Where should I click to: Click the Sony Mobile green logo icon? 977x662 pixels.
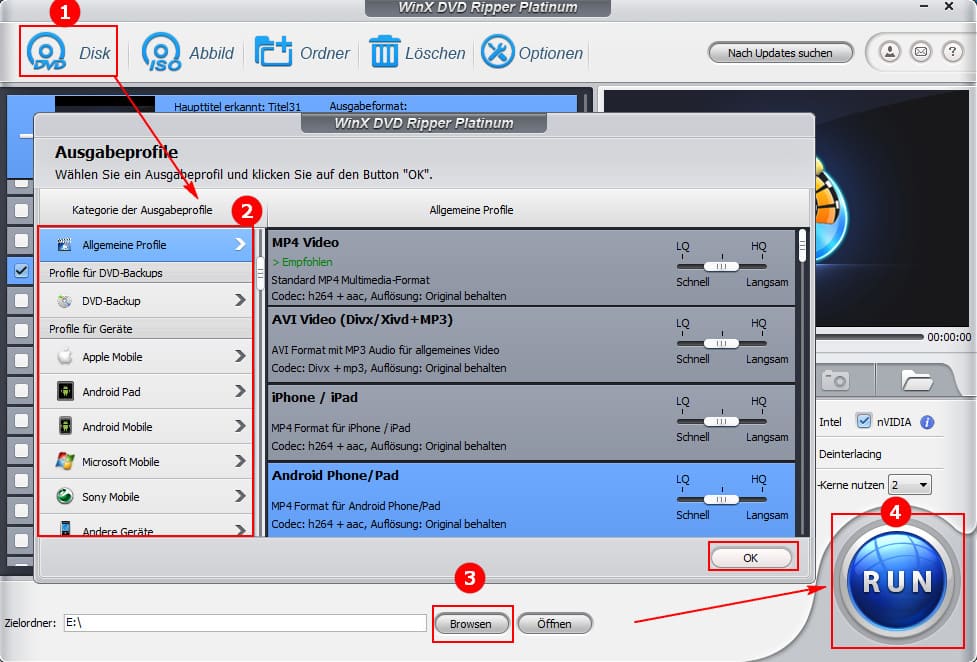click(x=65, y=496)
